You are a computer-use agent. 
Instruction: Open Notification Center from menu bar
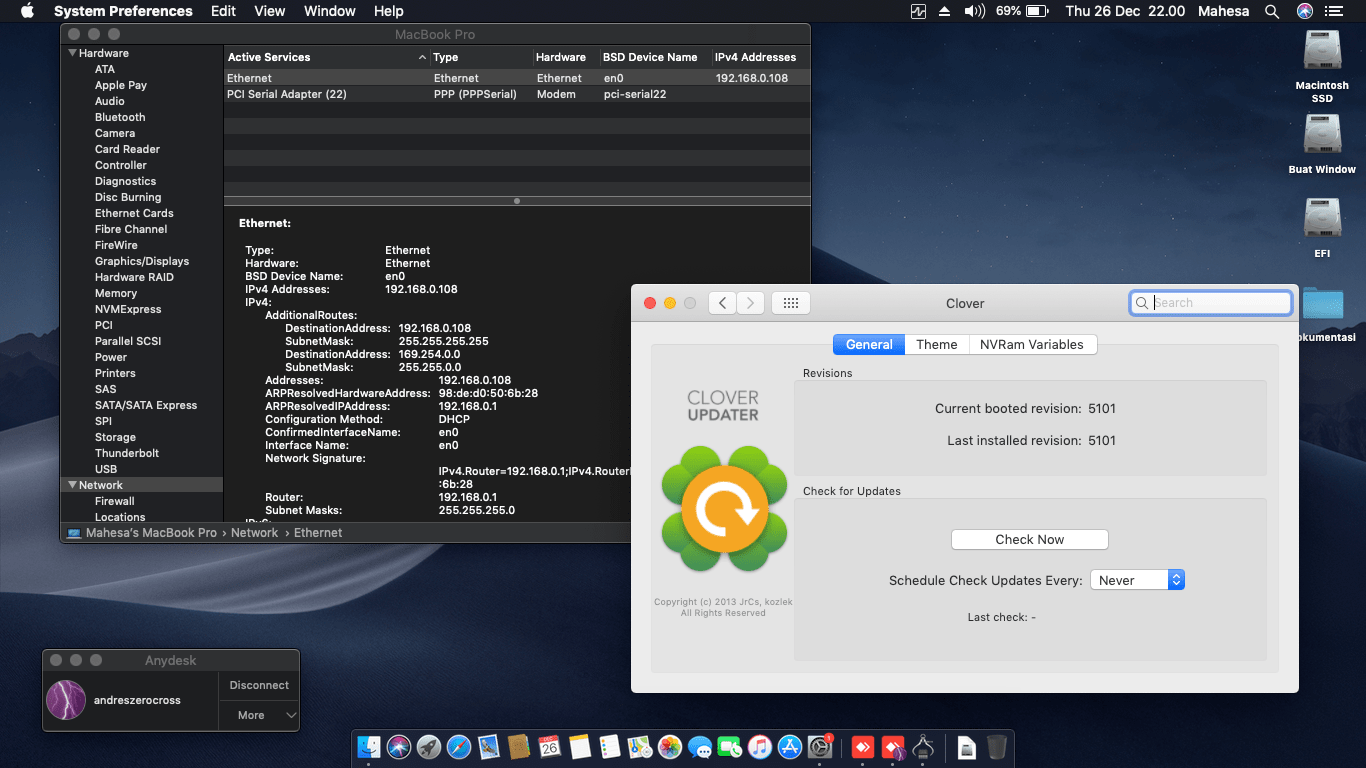tap(1333, 11)
